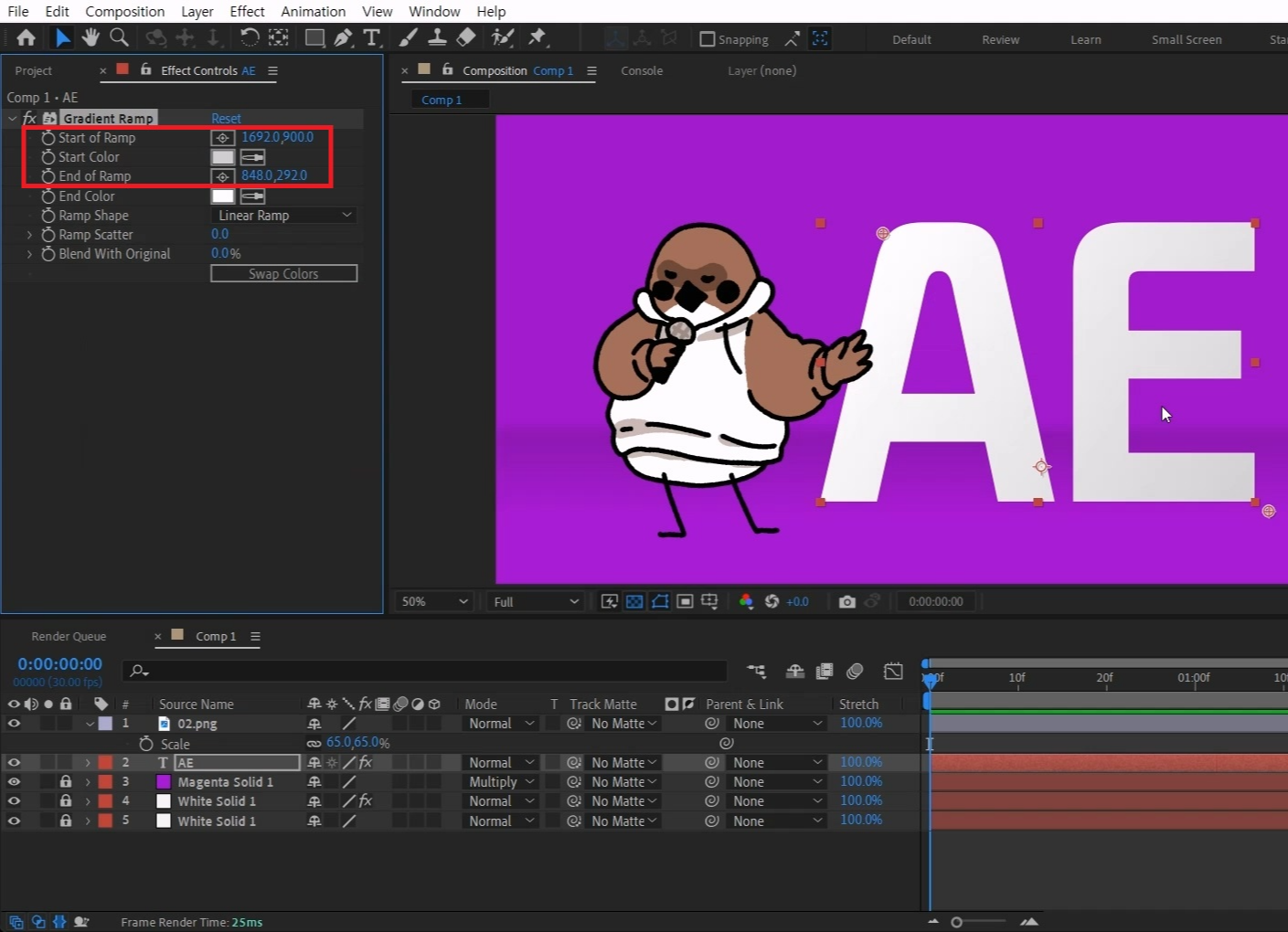Open Show Channel color management icon

tap(746, 601)
